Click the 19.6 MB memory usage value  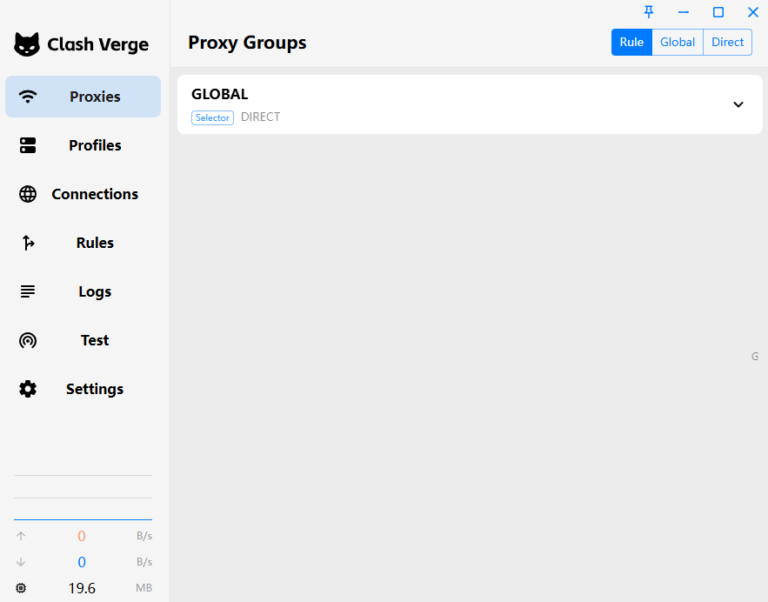pyautogui.click(x=82, y=588)
